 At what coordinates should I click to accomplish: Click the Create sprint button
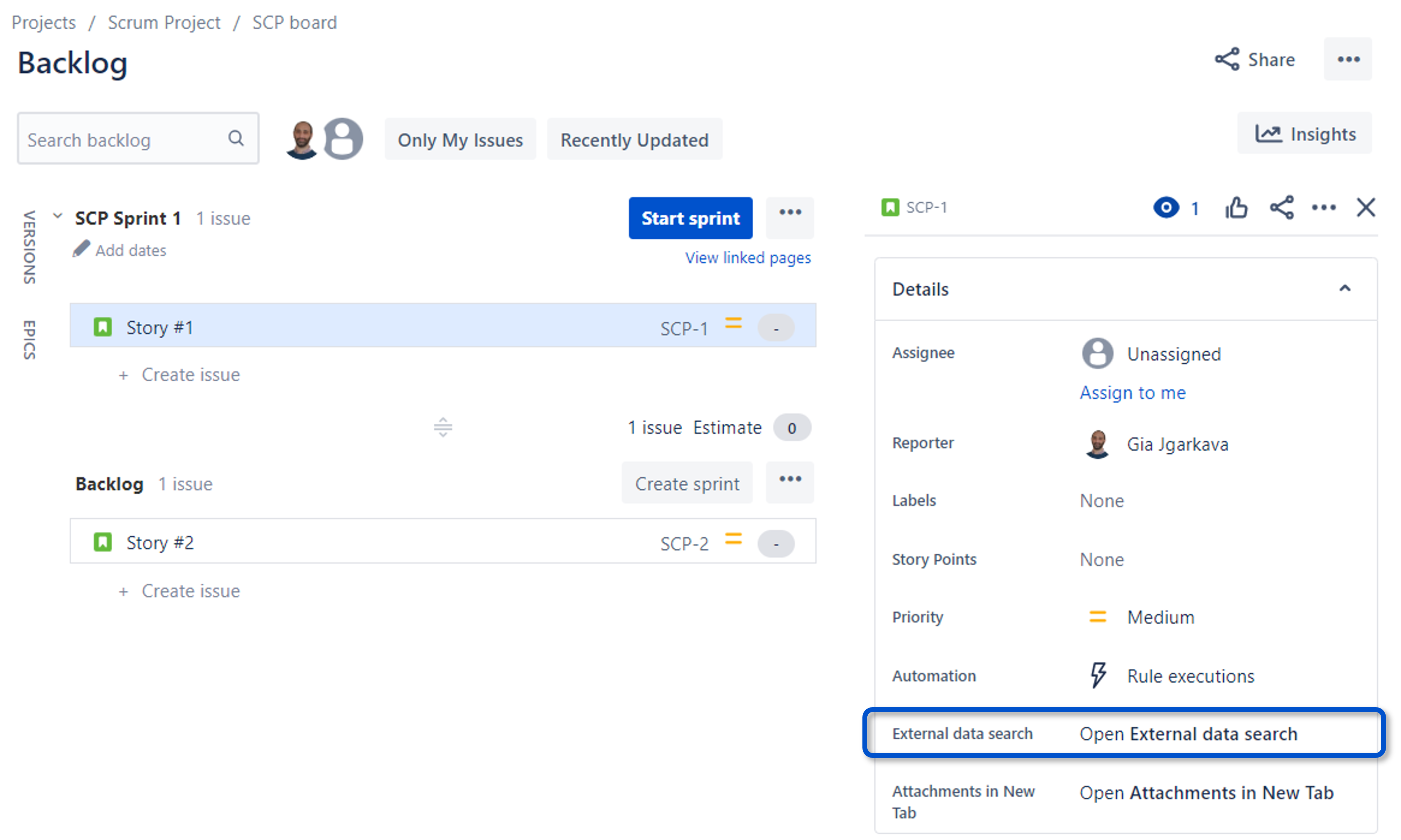[687, 483]
